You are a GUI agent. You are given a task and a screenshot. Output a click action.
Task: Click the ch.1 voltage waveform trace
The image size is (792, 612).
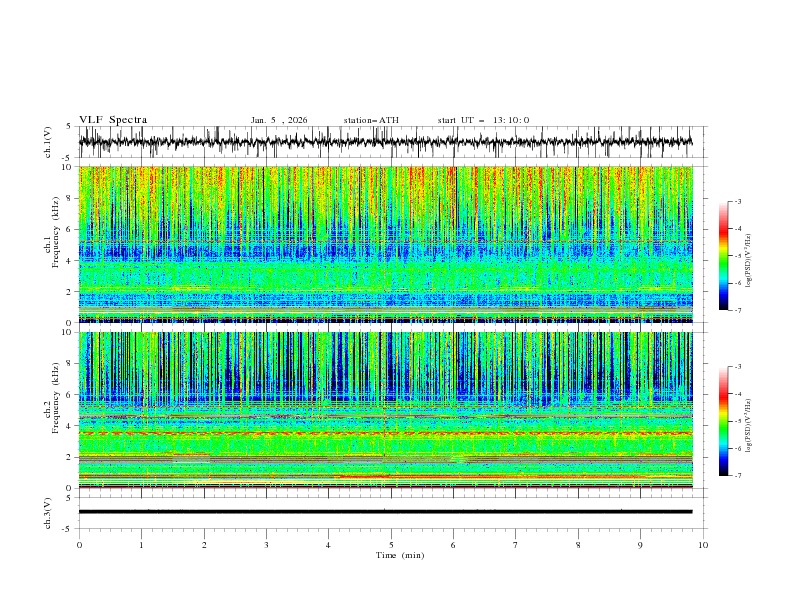tap(385, 142)
